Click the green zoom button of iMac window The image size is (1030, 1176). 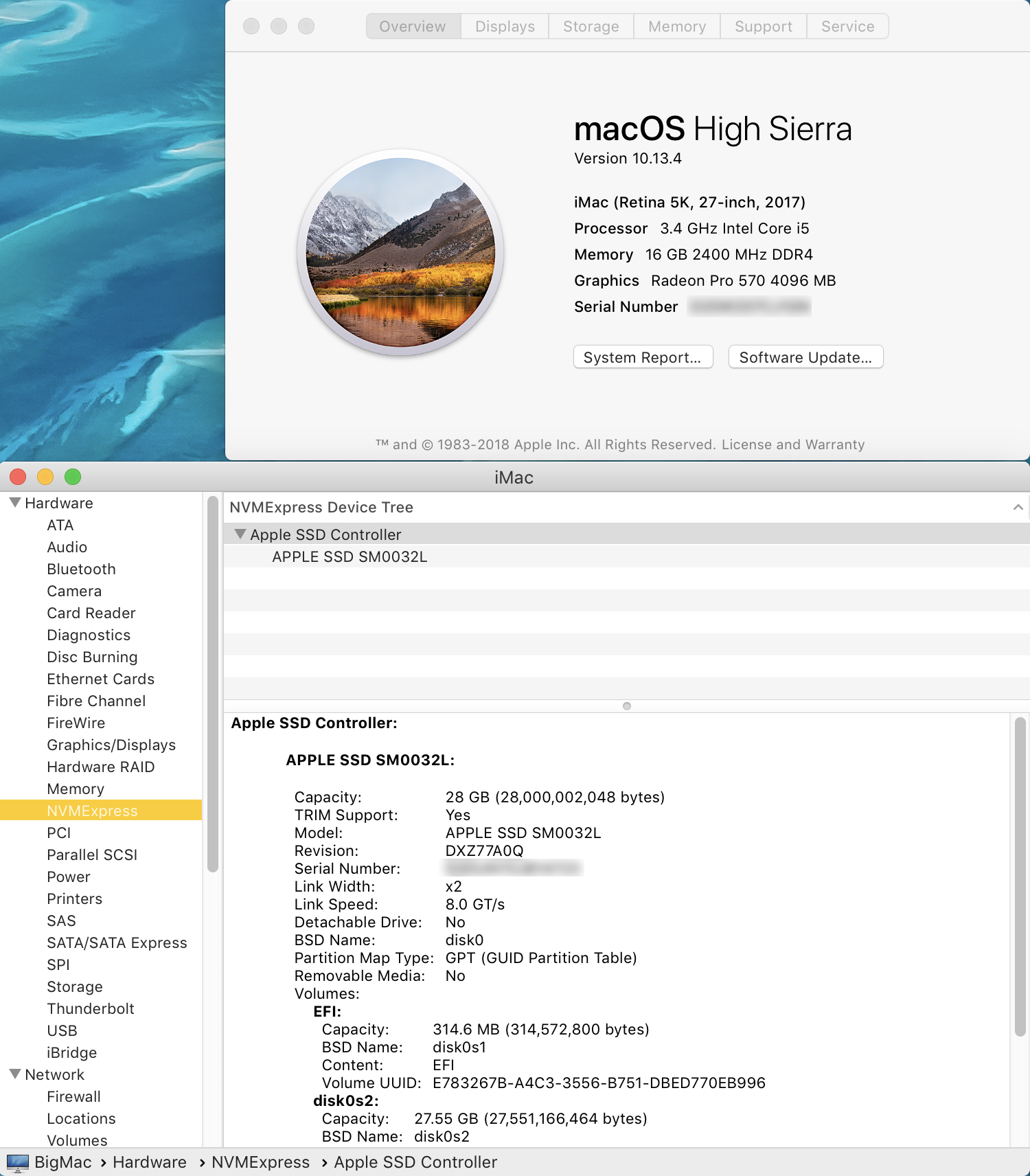pos(73,477)
